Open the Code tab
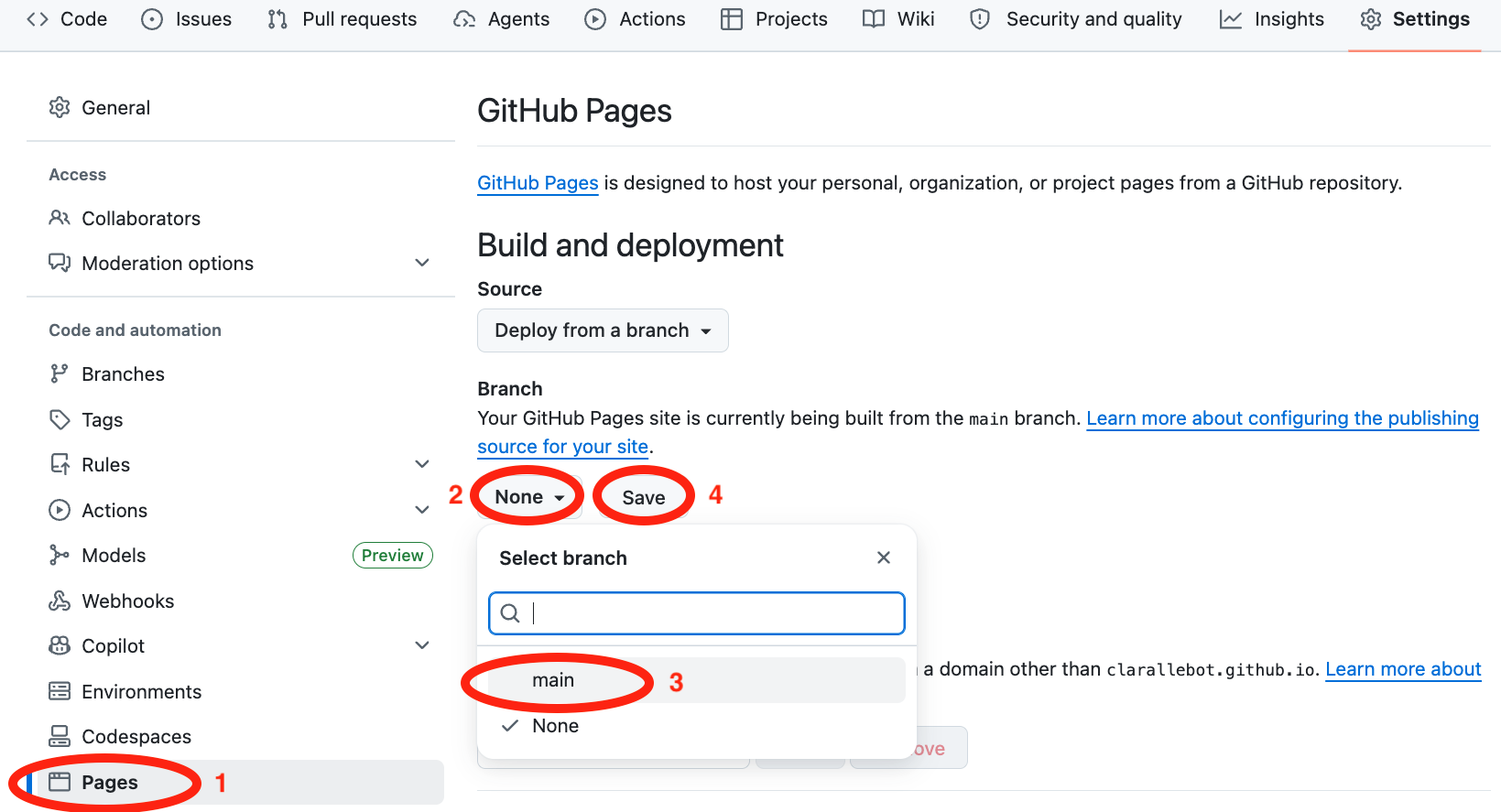Viewport: 1501px width, 812px height. [x=67, y=19]
